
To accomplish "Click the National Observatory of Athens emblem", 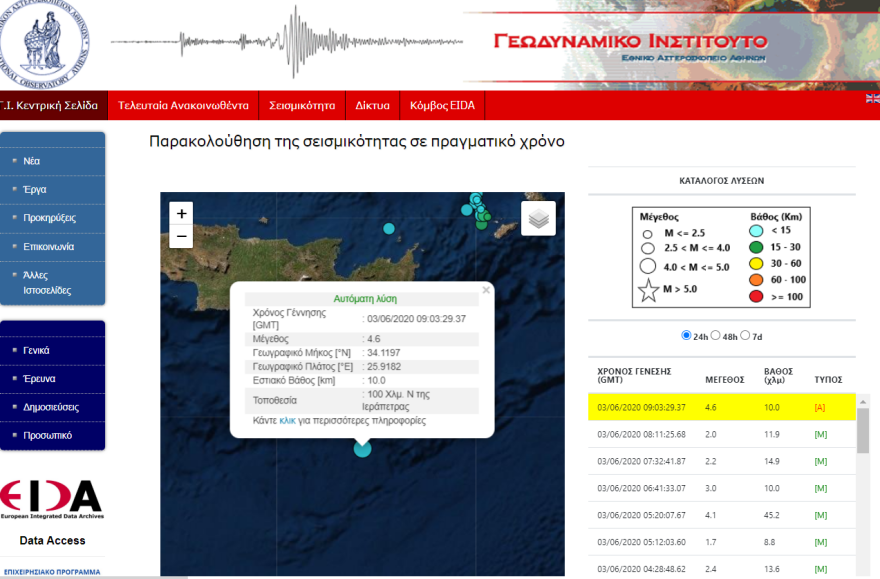I will coord(42,42).
